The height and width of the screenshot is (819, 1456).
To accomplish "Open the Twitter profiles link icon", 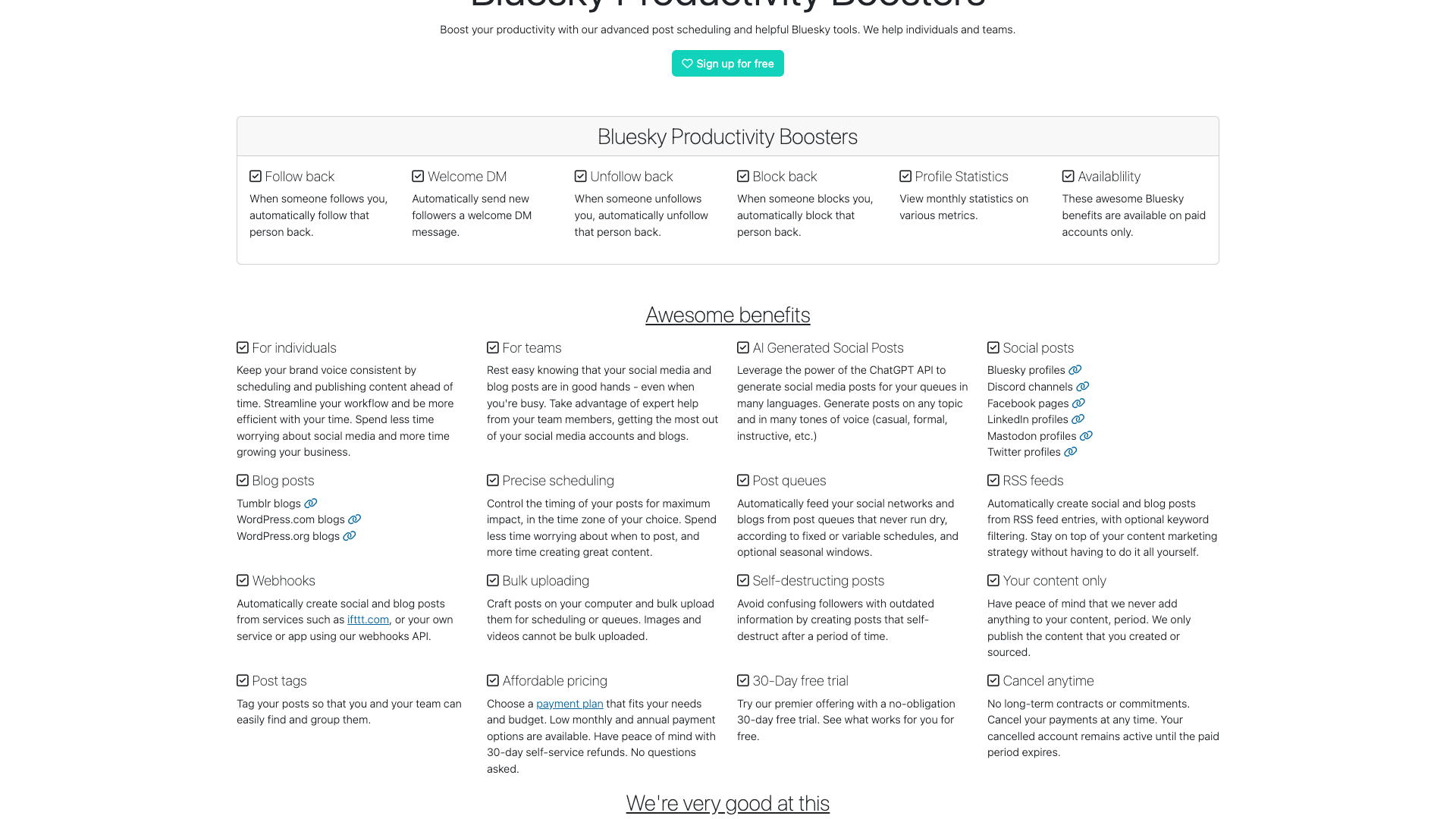I will click(x=1071, y=452).
